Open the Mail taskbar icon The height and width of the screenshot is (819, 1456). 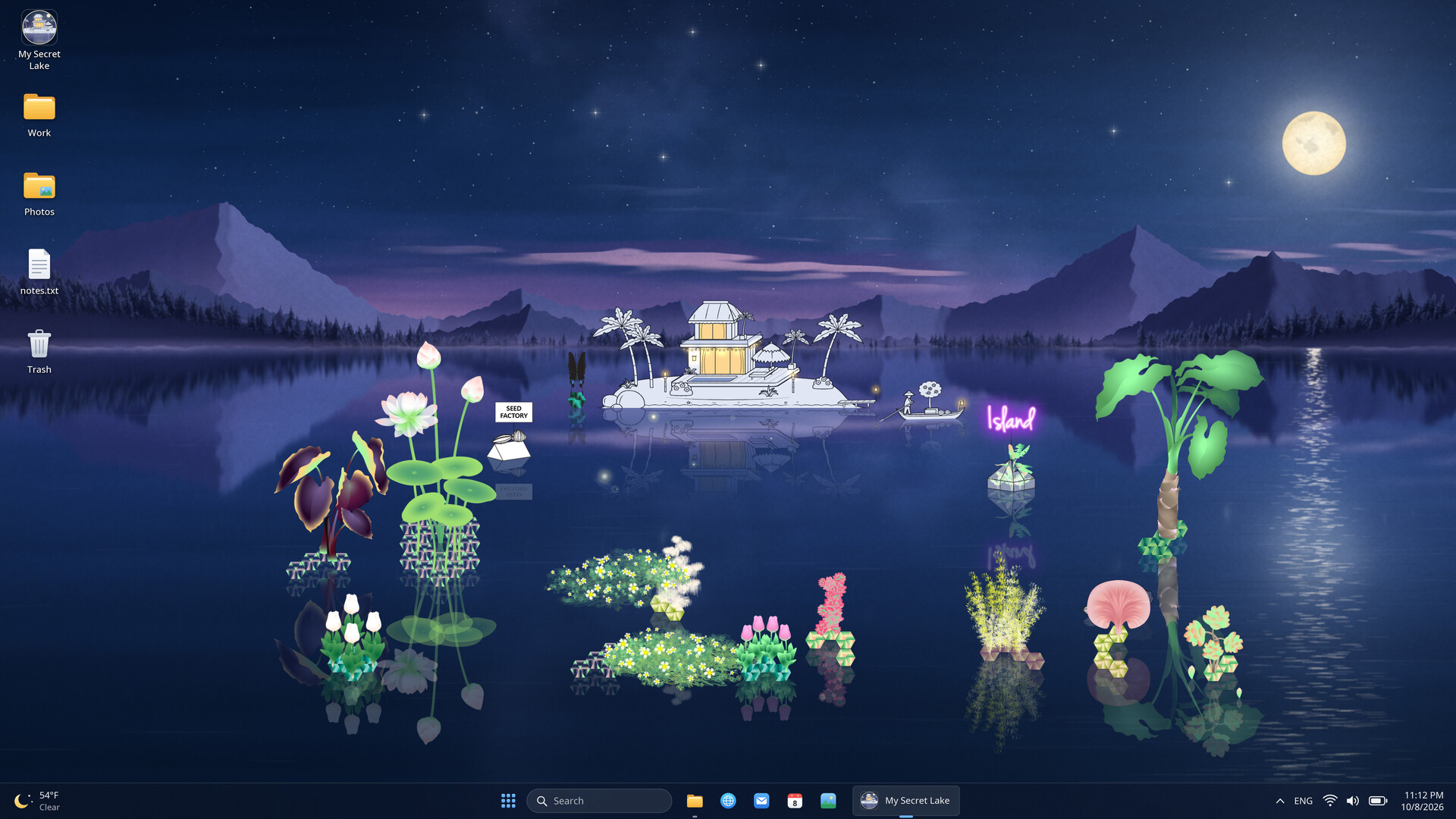pos(761,801)
